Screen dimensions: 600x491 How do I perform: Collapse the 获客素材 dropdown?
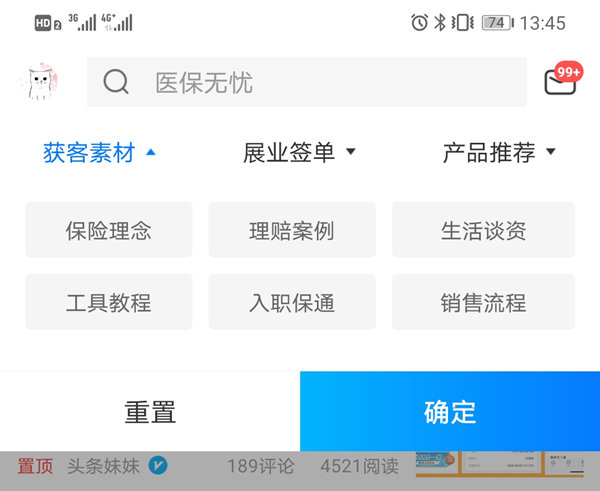pos(99,153)
